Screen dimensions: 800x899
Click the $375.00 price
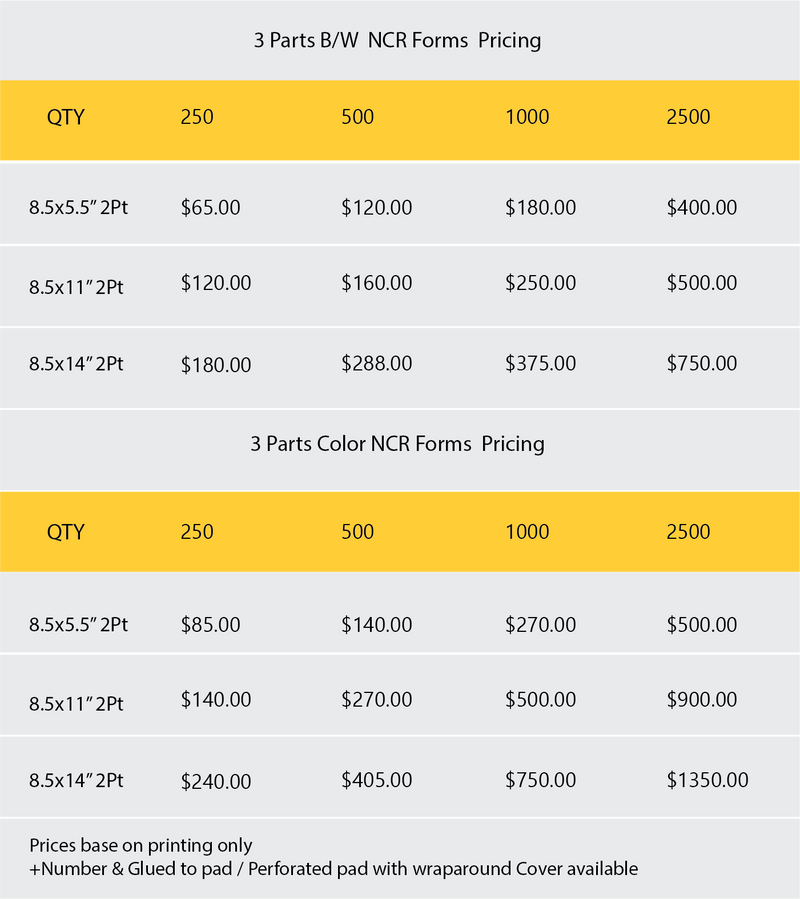click(540, 364)
